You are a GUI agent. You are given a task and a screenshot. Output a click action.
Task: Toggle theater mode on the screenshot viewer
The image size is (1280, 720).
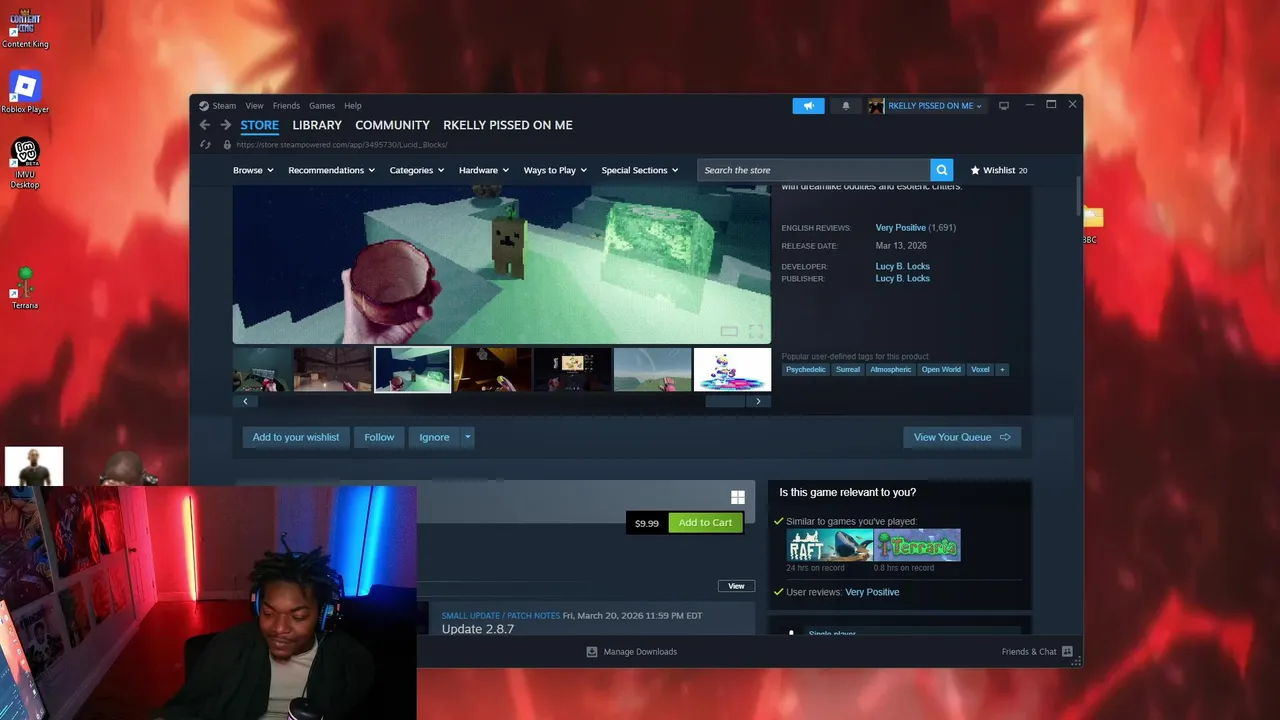coord(729,331)
